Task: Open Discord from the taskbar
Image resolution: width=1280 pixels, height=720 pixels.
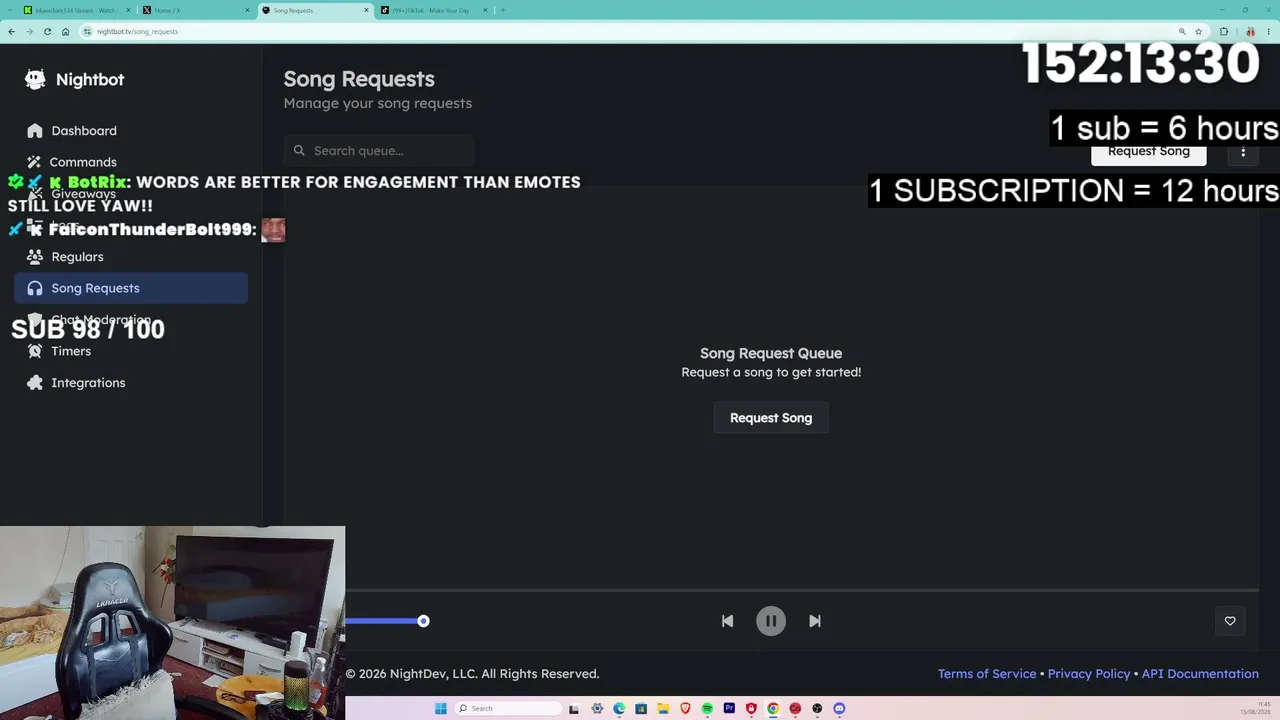Action: coord(839,709)
